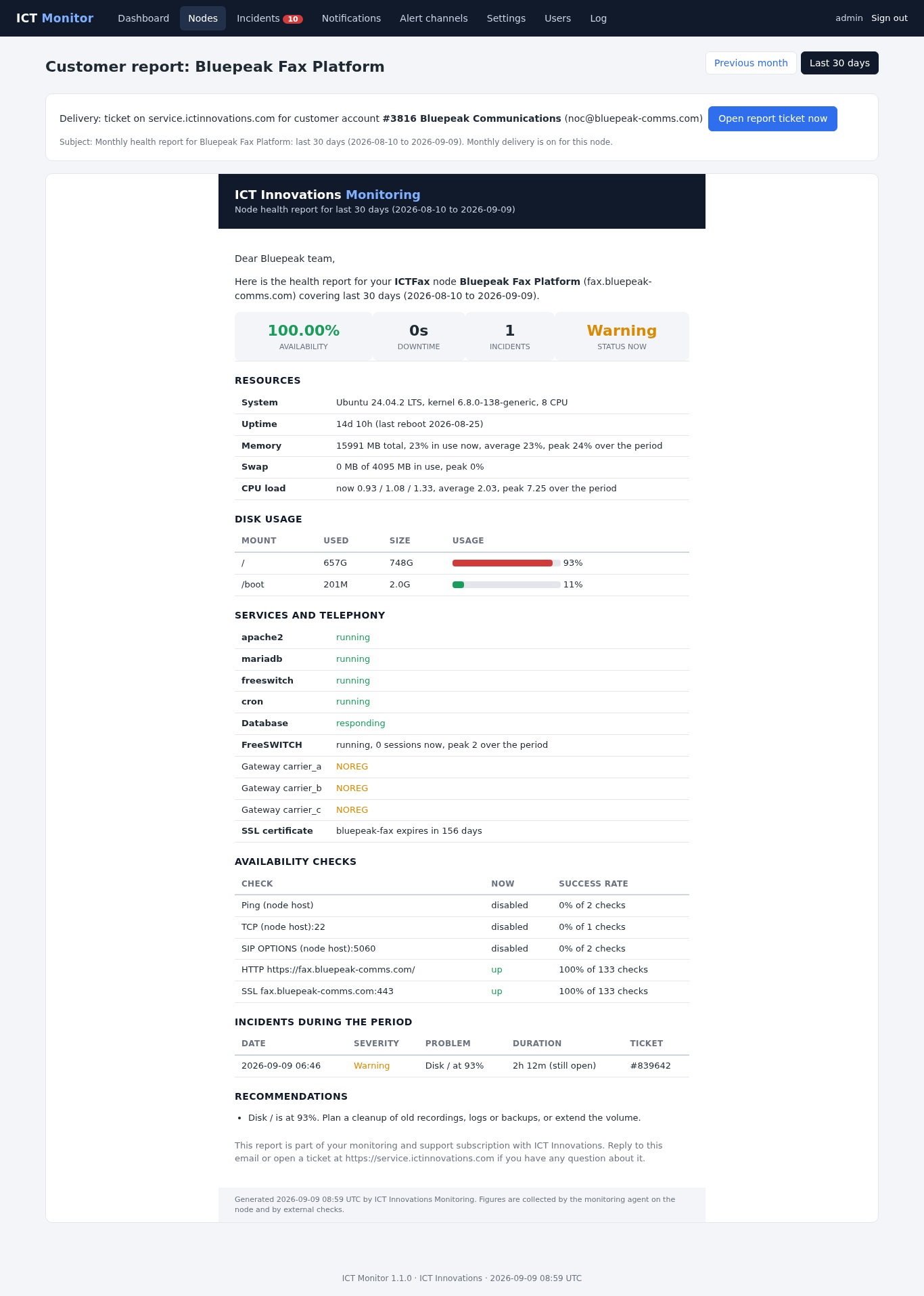Click the footer ICT Monitor 1.1.0 text

(x=377, y=1278)
